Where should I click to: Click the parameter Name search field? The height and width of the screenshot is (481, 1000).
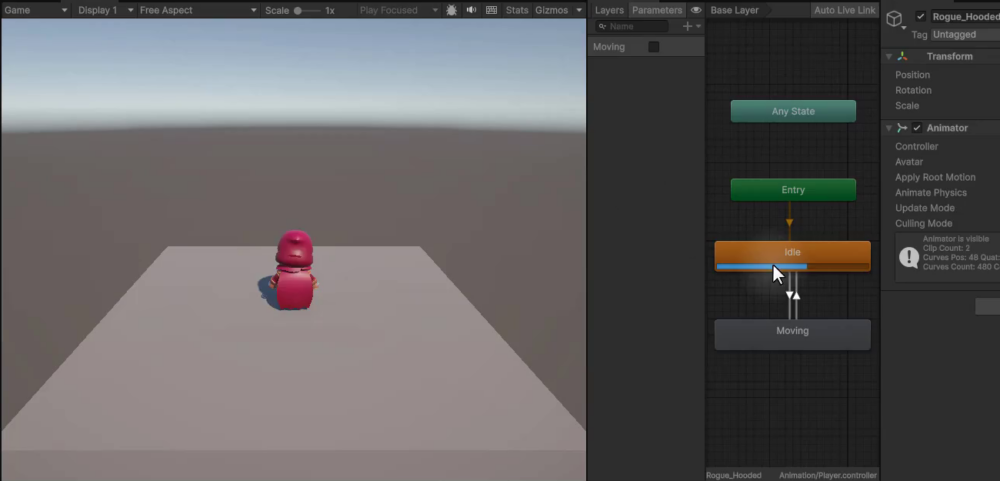631,26
